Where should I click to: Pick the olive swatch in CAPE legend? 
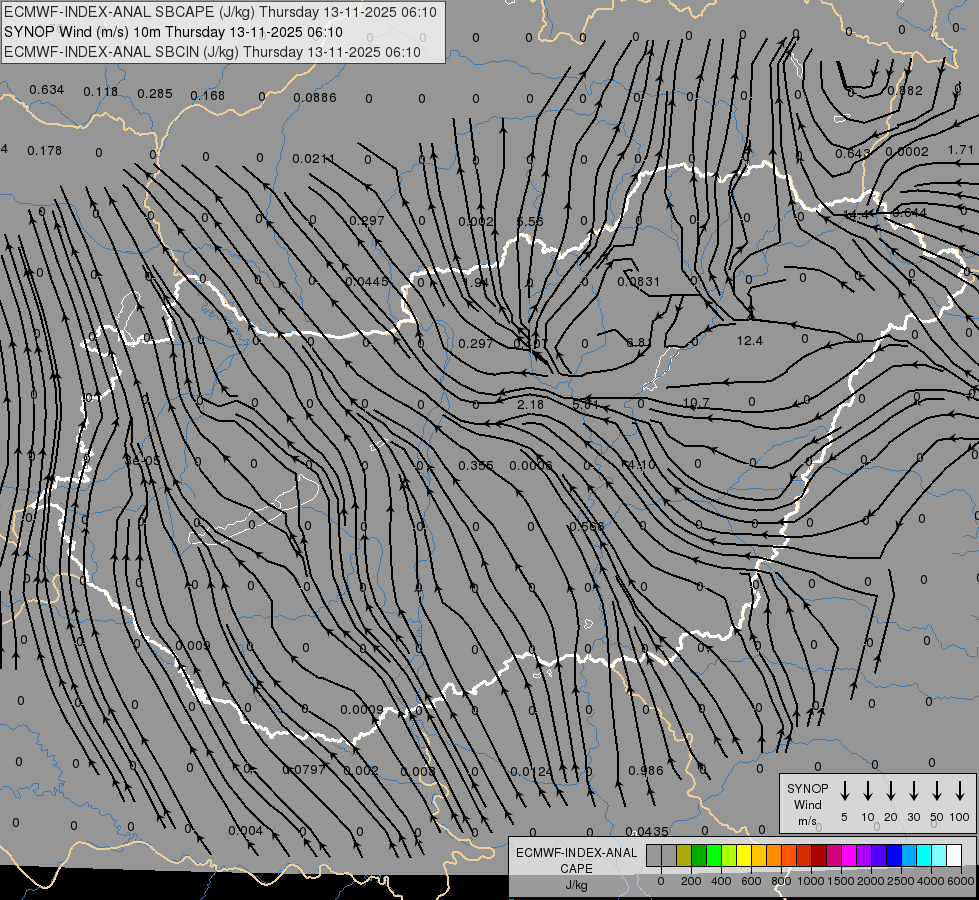click(x=684, y=855)
